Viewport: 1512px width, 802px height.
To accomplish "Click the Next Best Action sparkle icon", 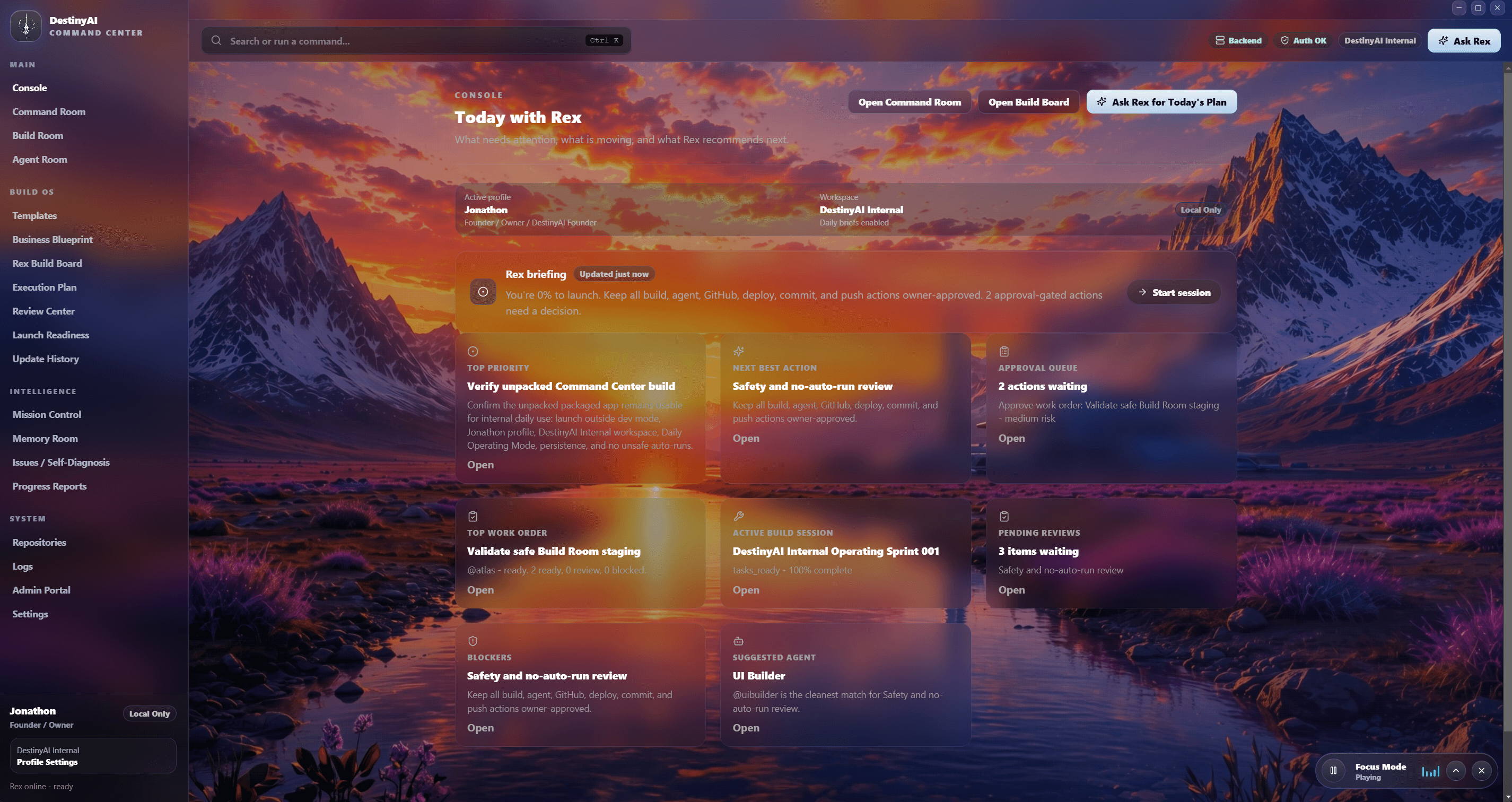I will [738, 351].
